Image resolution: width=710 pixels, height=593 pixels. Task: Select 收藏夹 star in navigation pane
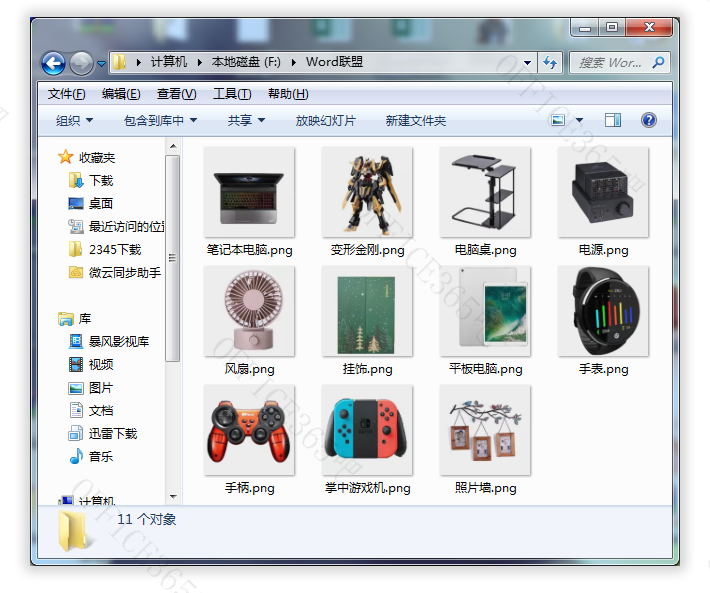(x=87, y=158)
